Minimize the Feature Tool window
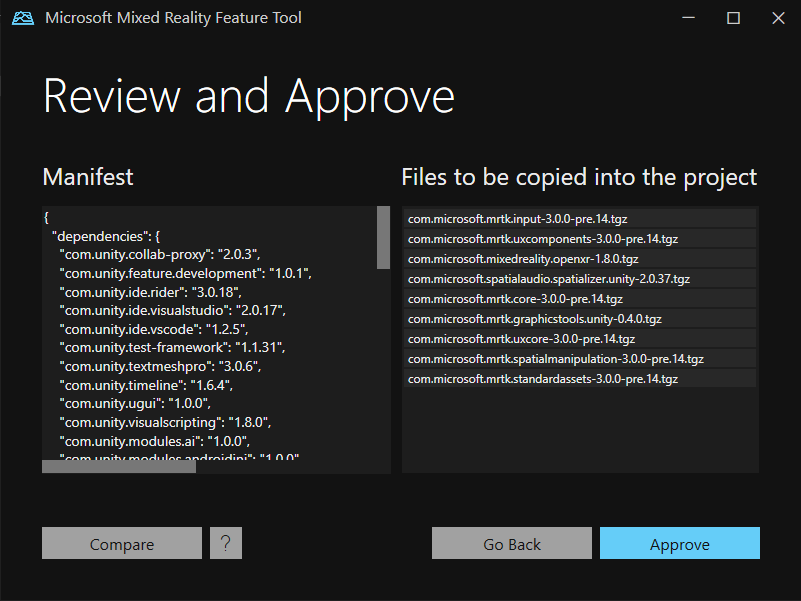 689,18
